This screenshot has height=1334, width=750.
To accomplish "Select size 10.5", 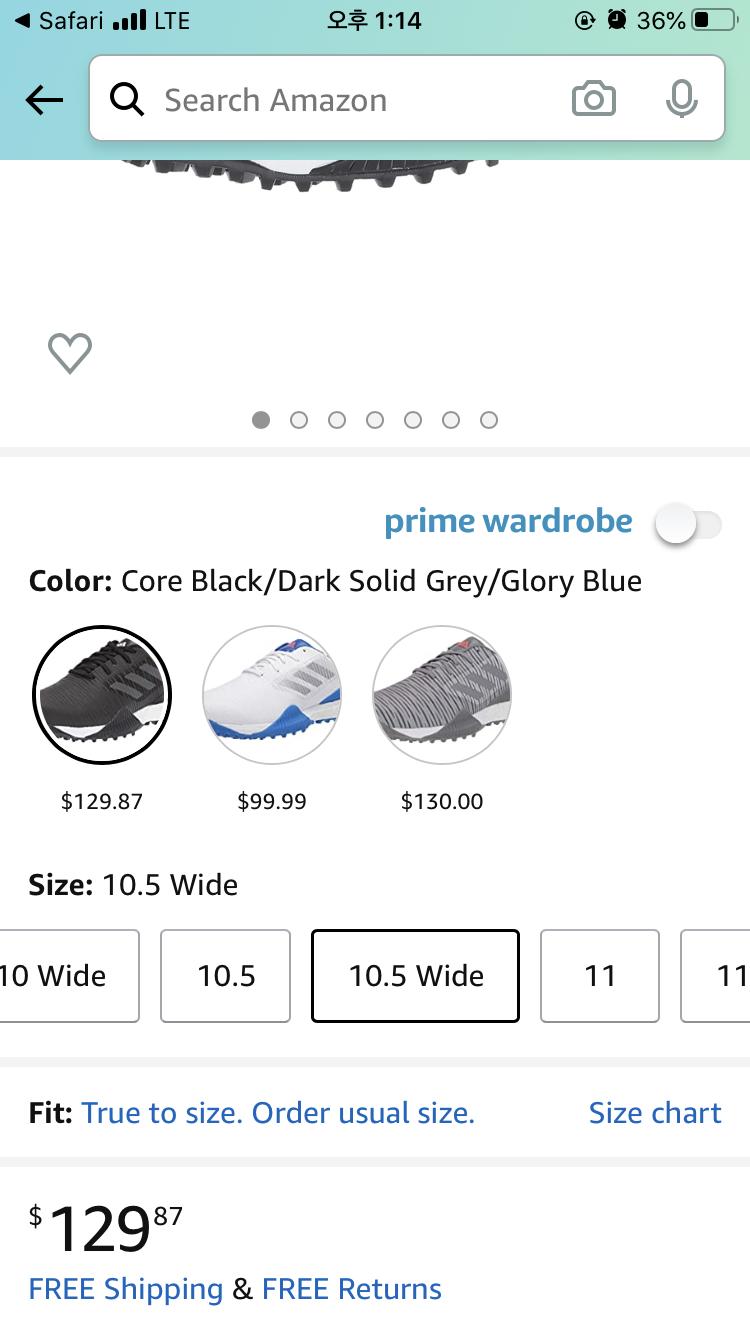I will [226, 976].
